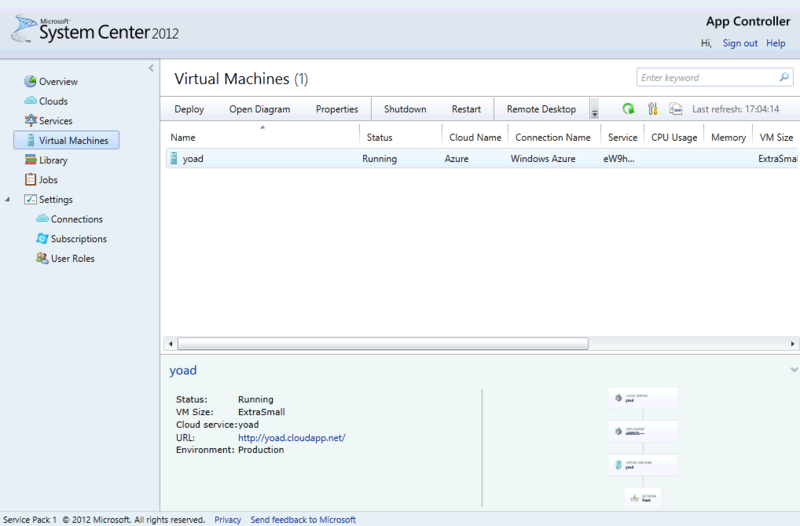Screen dimensions: 800x526
Task: Open the Library navigation item
Action: pos(53,160)
